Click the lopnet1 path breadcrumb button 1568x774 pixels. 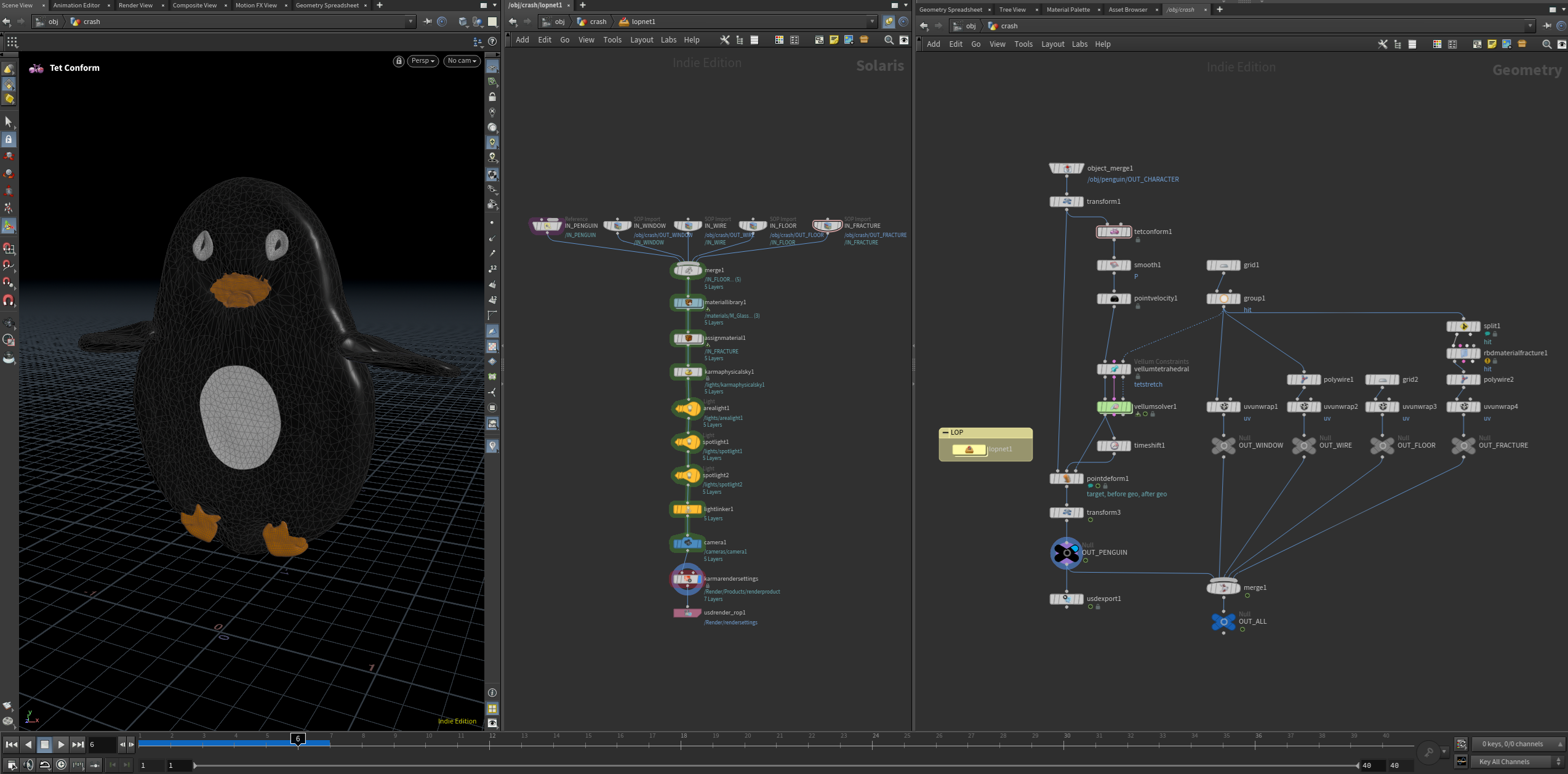click(642, 22)
